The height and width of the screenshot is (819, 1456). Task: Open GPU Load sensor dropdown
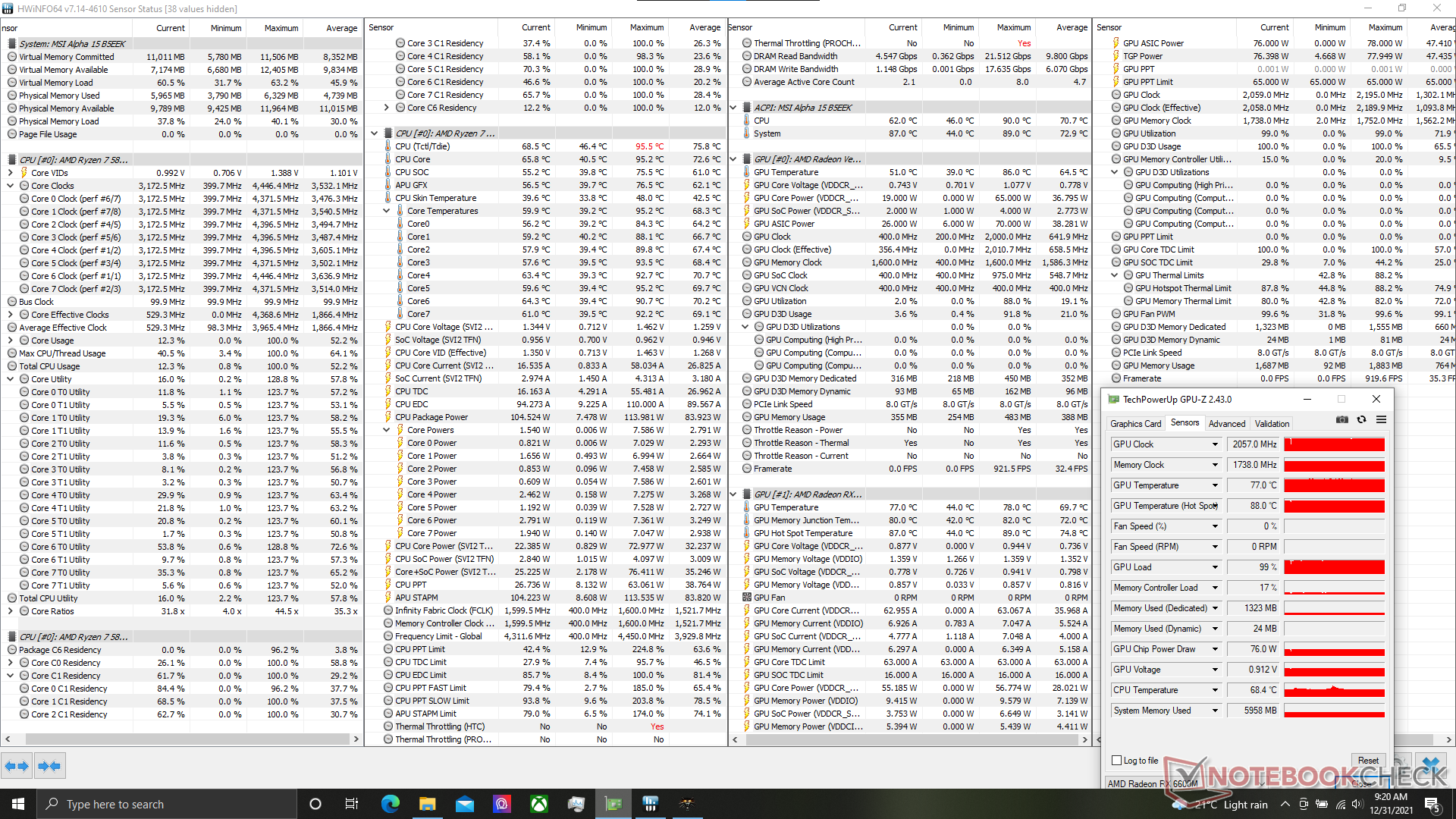coord(1215,567)
